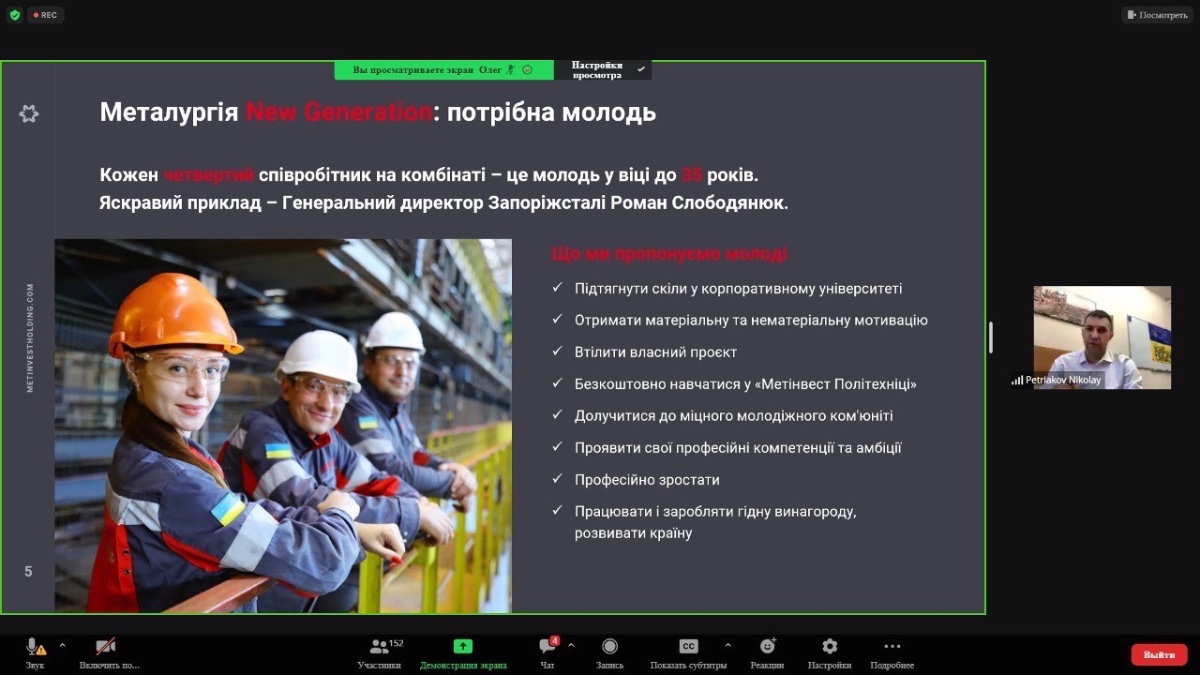Expand audio options arrow next to microphone

pos(62,645)
